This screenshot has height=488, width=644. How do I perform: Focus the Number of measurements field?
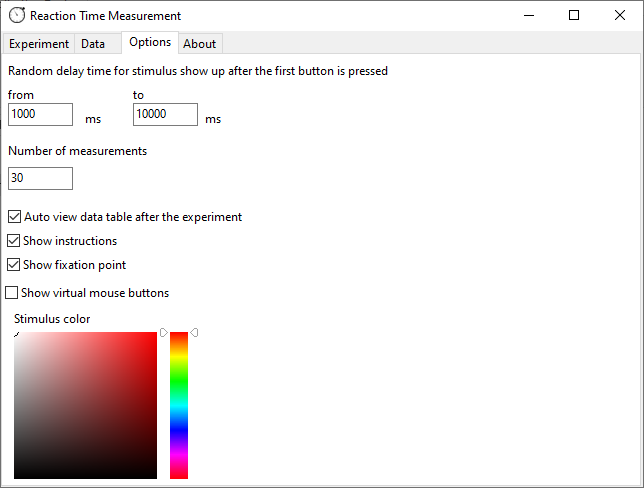(x=40, y=178)
